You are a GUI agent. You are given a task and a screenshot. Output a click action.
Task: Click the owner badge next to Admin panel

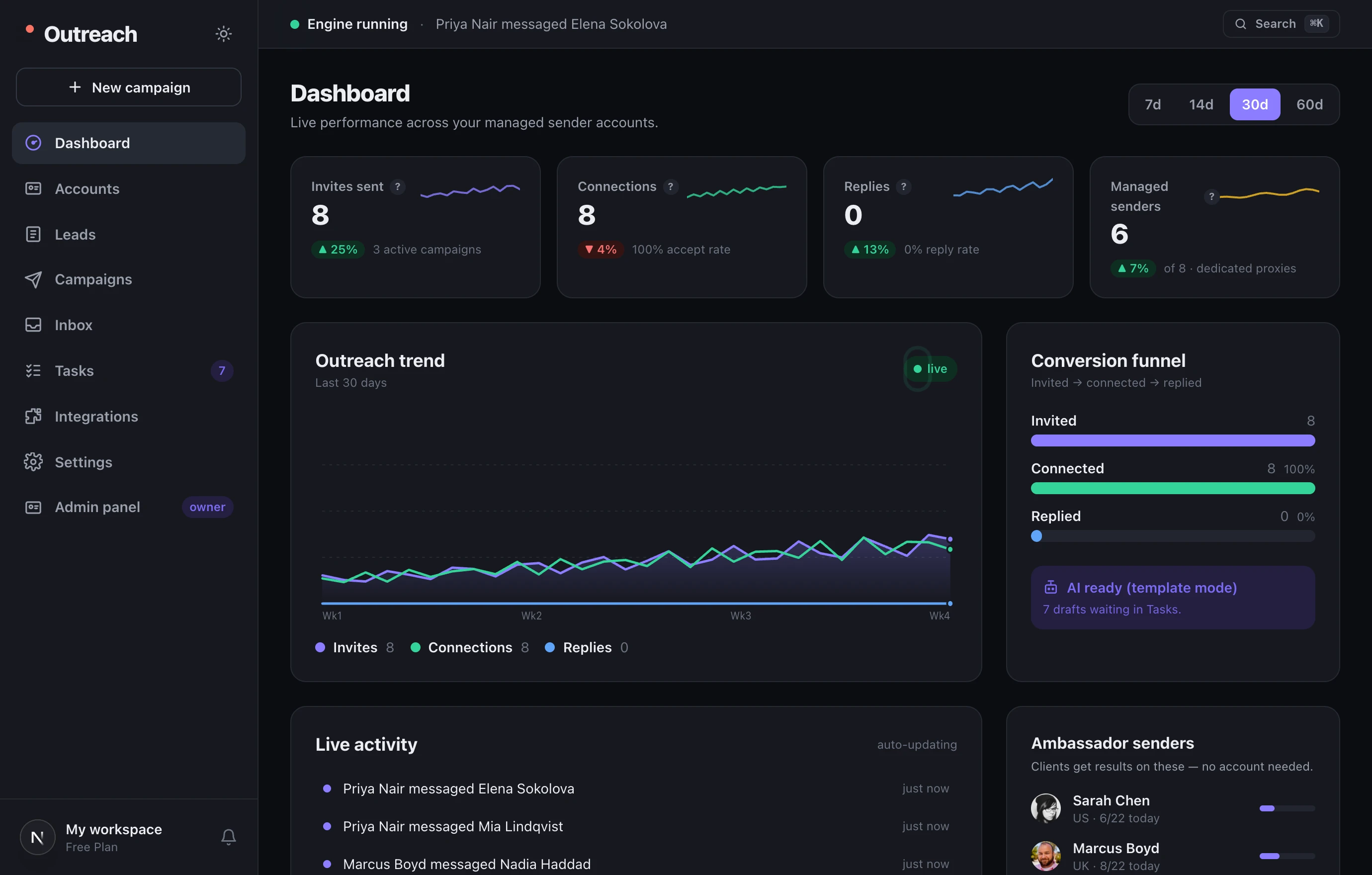coord(207,507)
